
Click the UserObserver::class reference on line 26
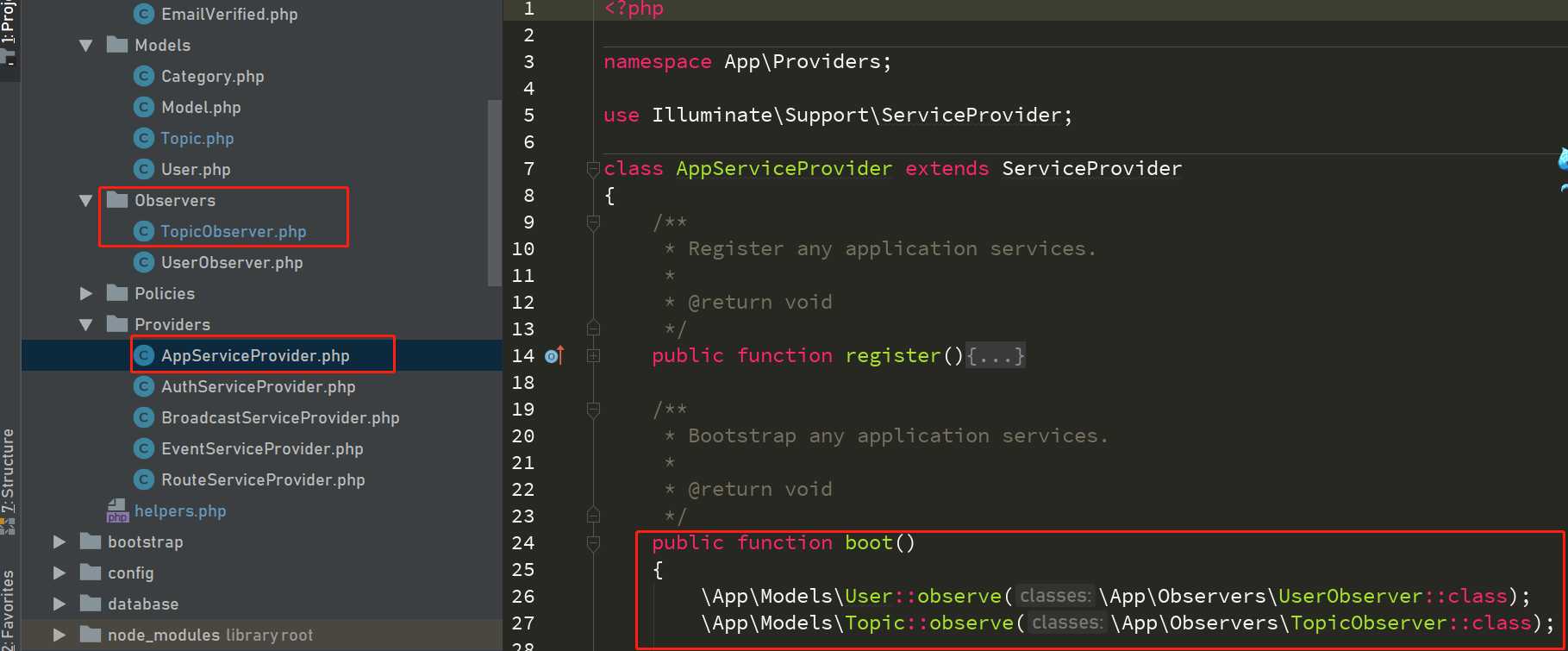[1392, 596]
